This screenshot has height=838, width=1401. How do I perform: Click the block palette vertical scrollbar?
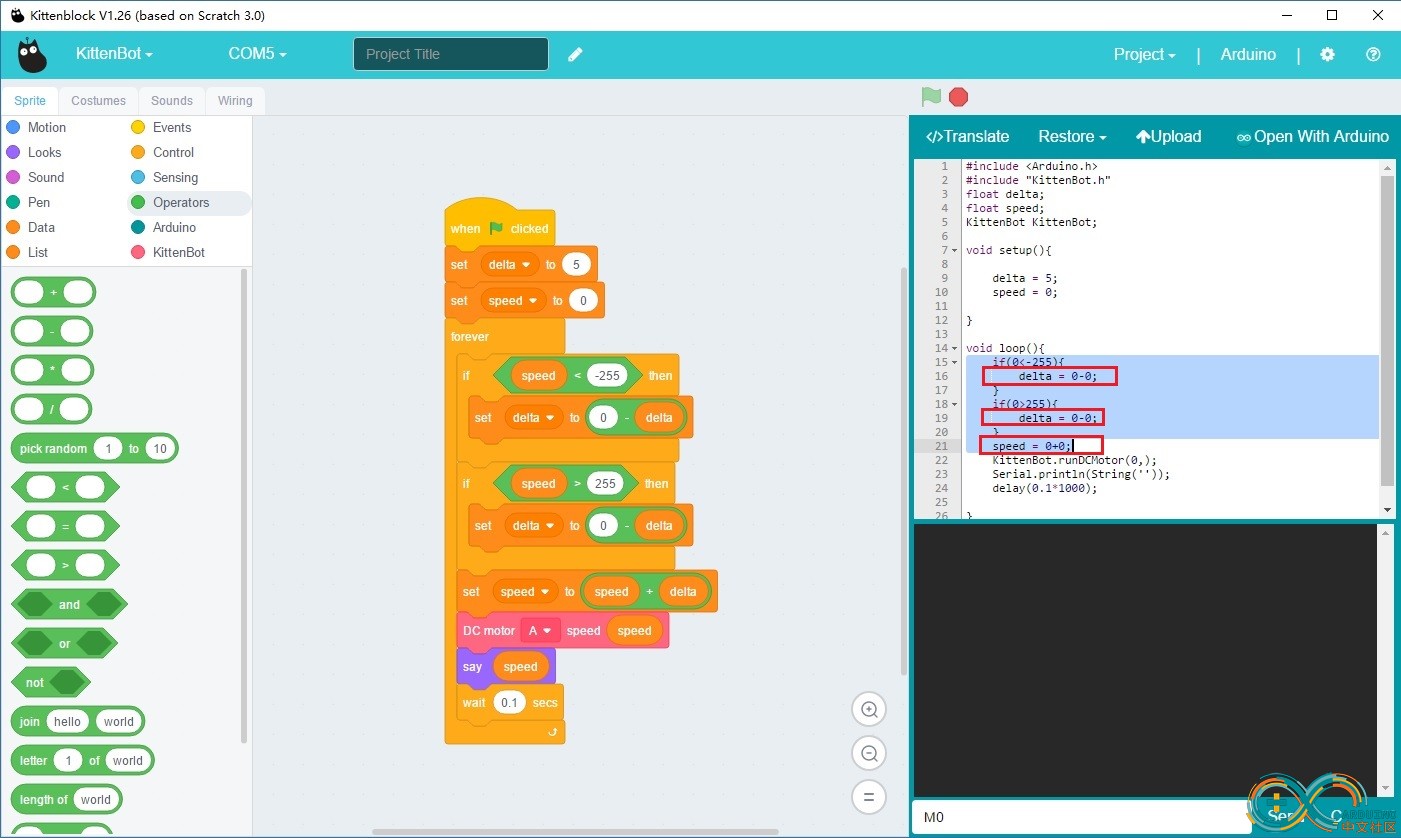coord(243,505)
